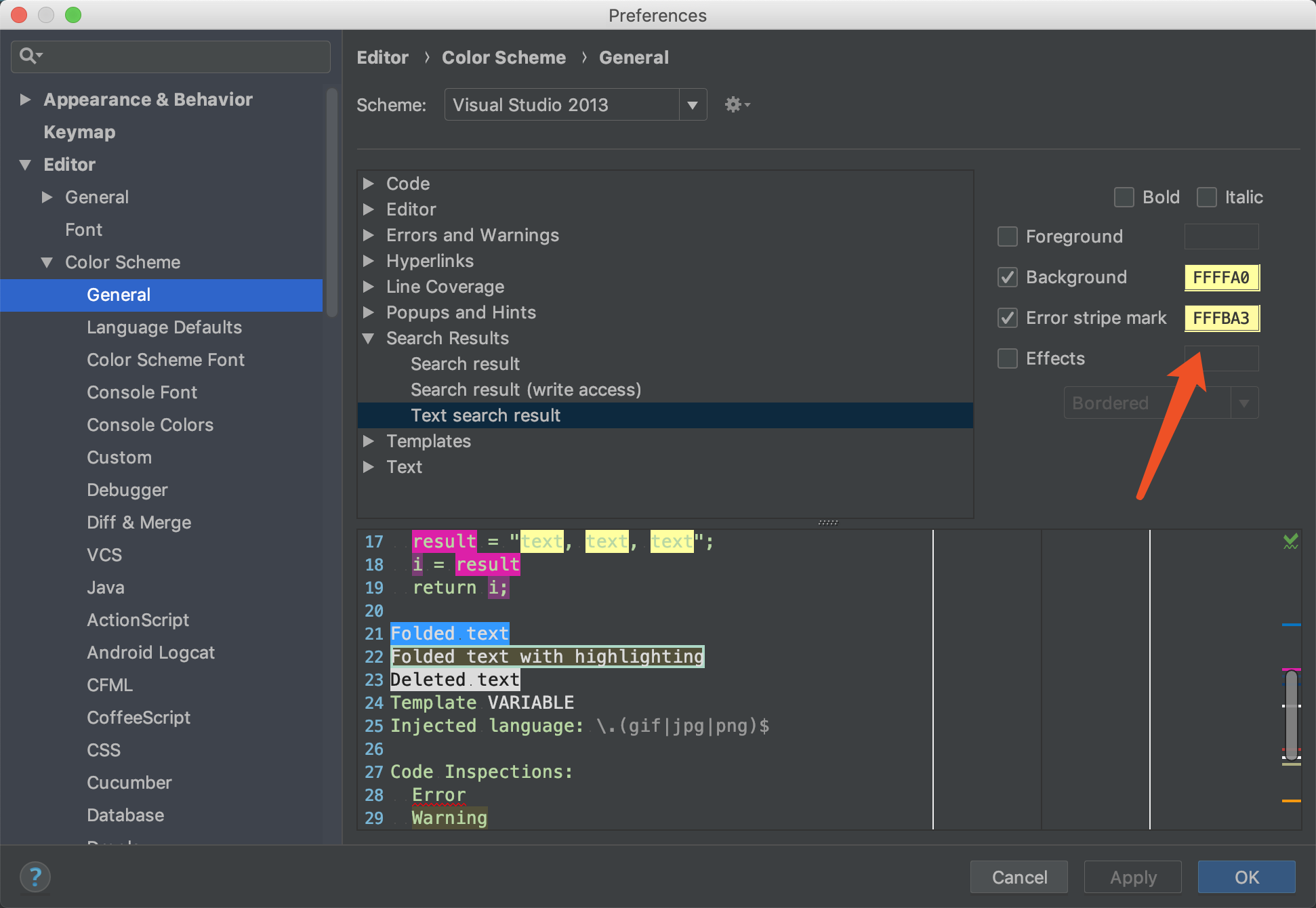
Task: Click the blue error stripe marker
Action: tap(1291, 625)
